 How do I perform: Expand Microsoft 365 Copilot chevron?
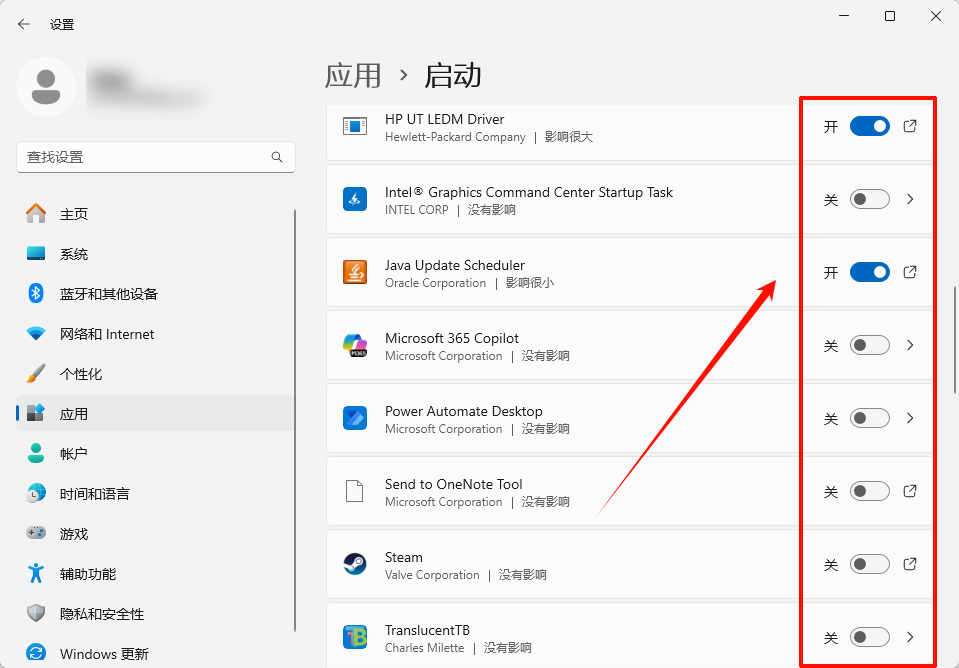(910, 346)
